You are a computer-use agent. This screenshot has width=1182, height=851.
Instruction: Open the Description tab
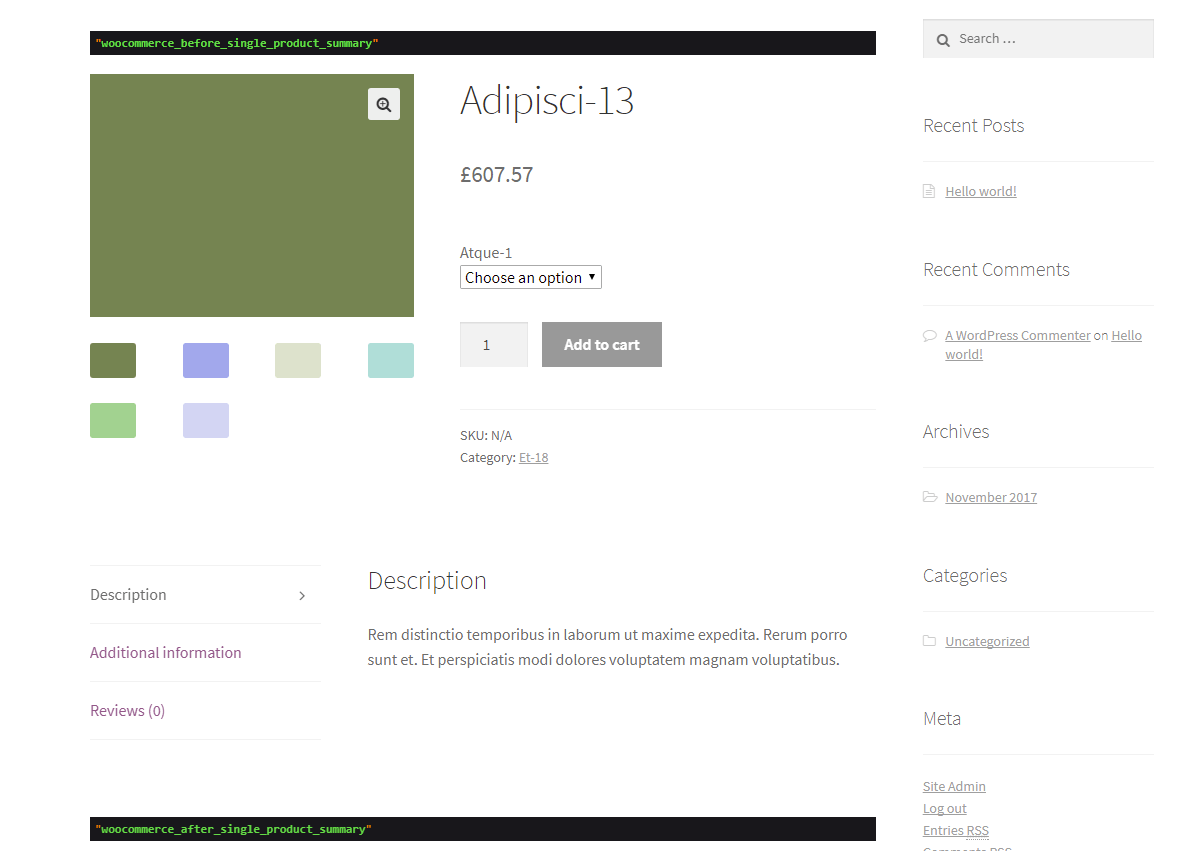pos(205,595)
